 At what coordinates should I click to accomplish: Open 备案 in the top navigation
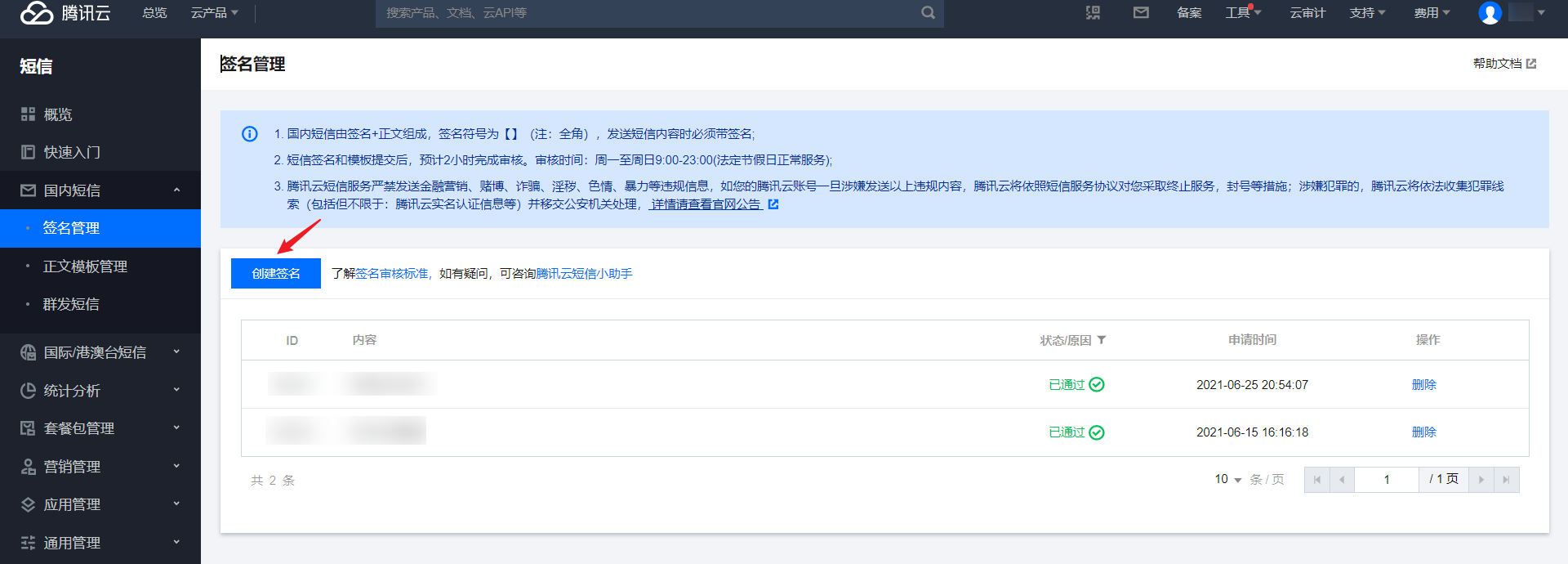click(1189, 13)
